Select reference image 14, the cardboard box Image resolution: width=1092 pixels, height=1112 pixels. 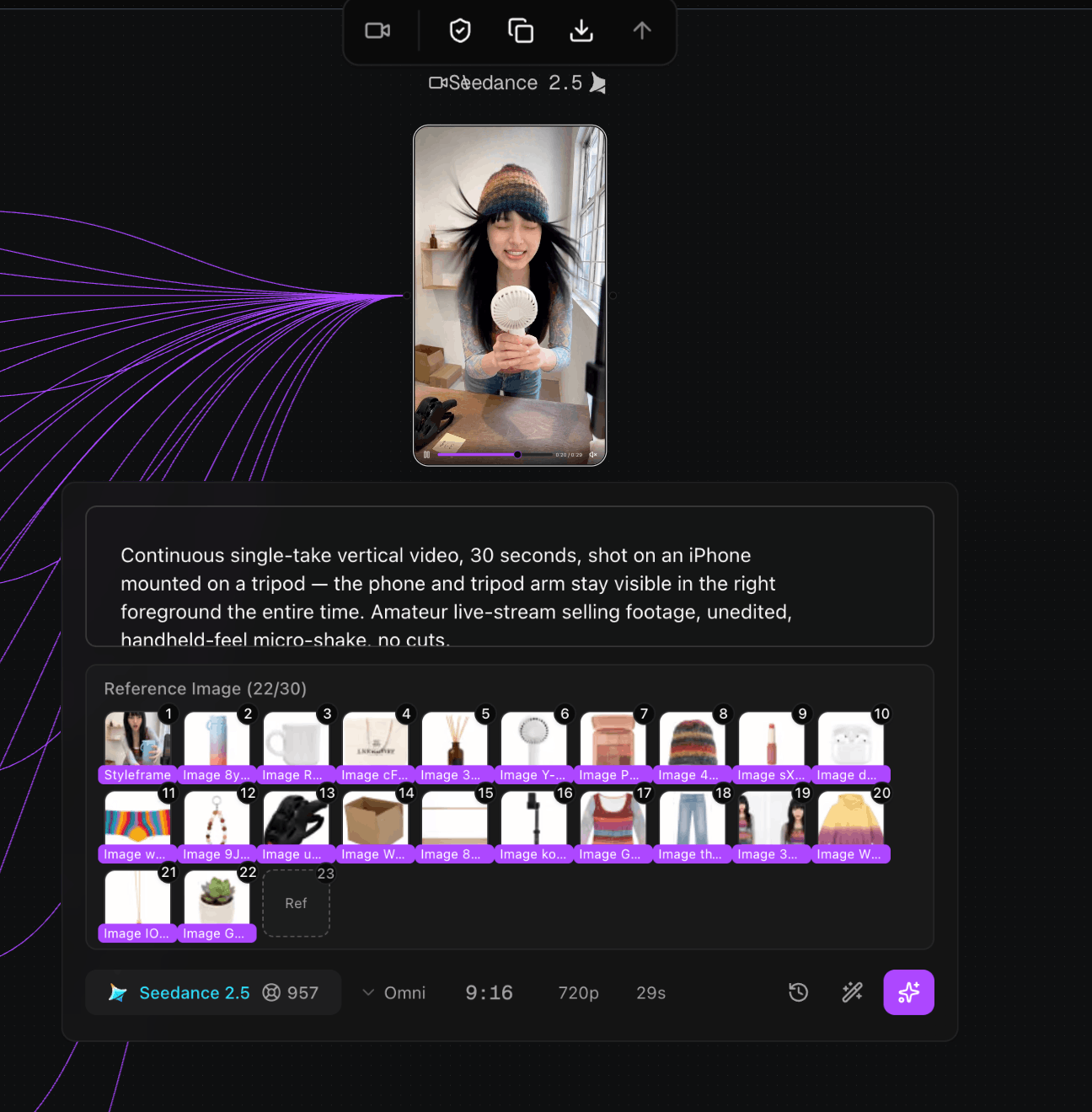(375, 826)
